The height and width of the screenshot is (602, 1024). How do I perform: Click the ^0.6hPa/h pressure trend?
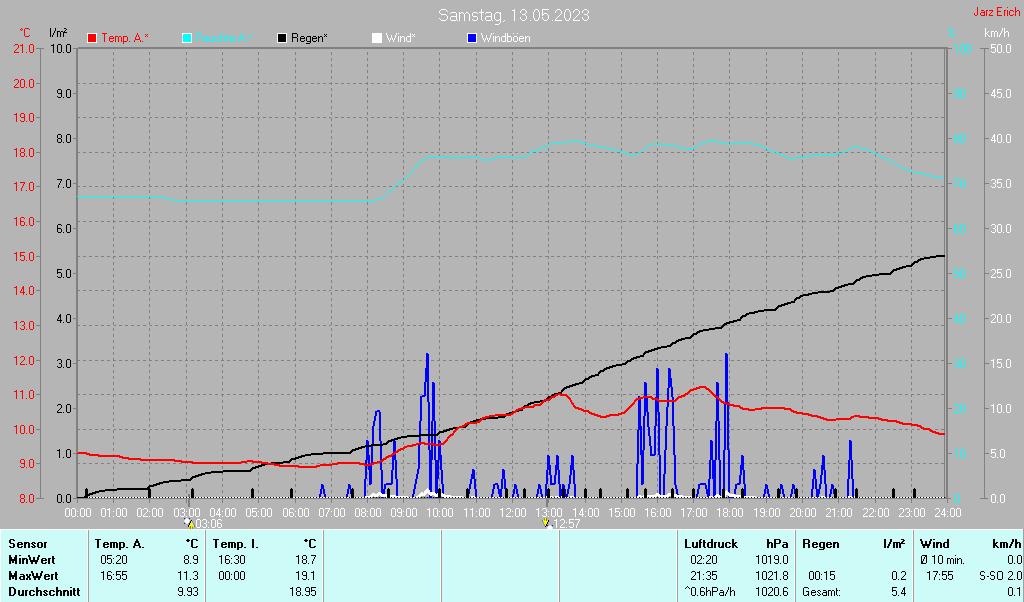click(709, 592)
